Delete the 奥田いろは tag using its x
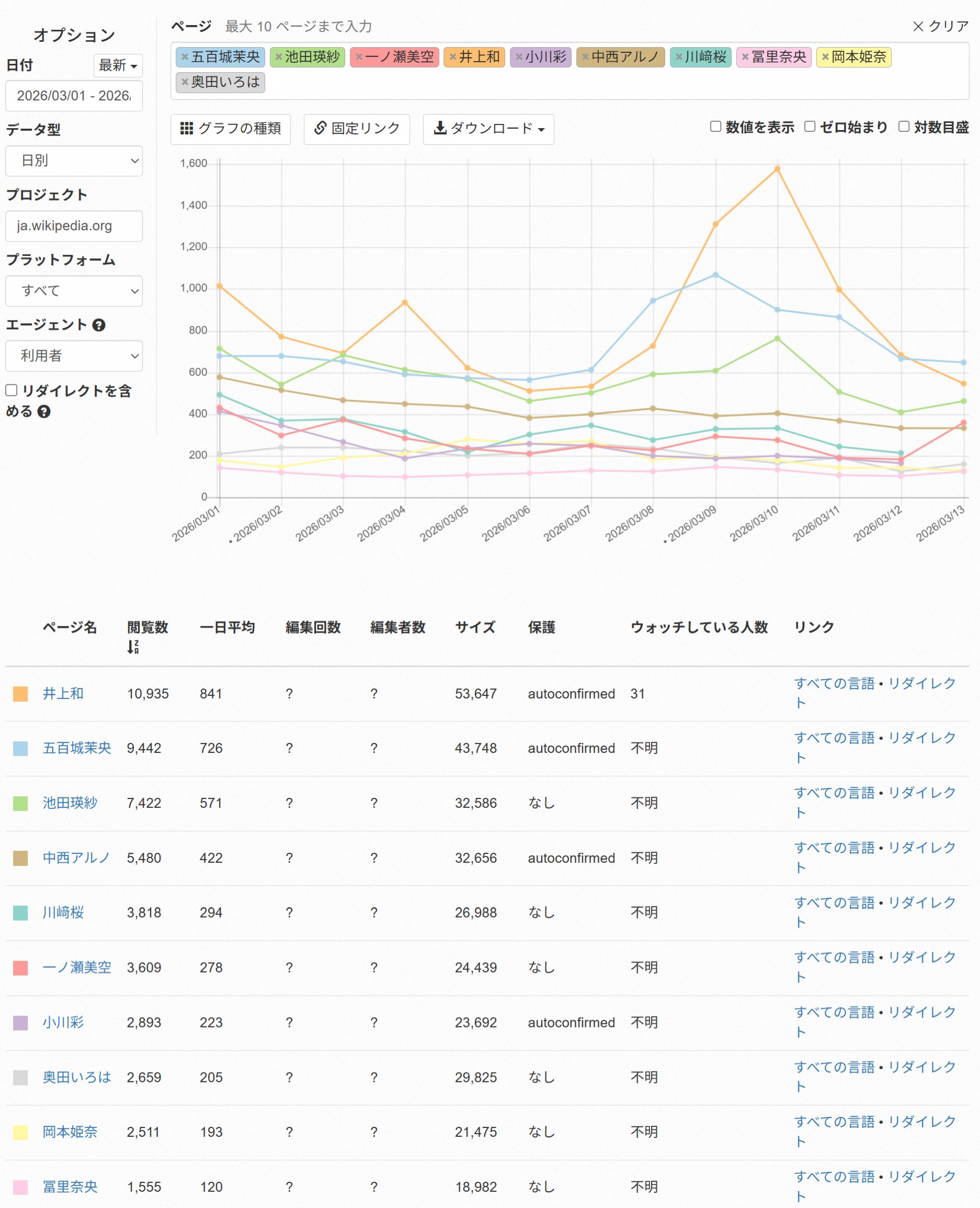The width and height of the screenshot is (980, 1208). pyautogui.click(x=185, y=83)
